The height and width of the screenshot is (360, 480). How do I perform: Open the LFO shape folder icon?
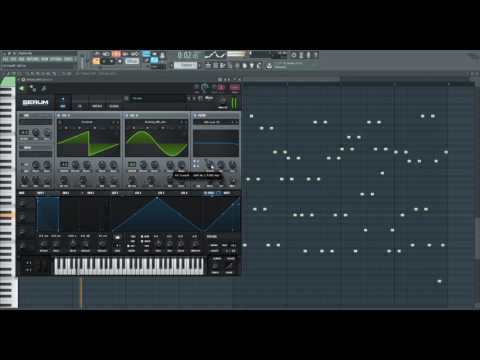(118, 237)
